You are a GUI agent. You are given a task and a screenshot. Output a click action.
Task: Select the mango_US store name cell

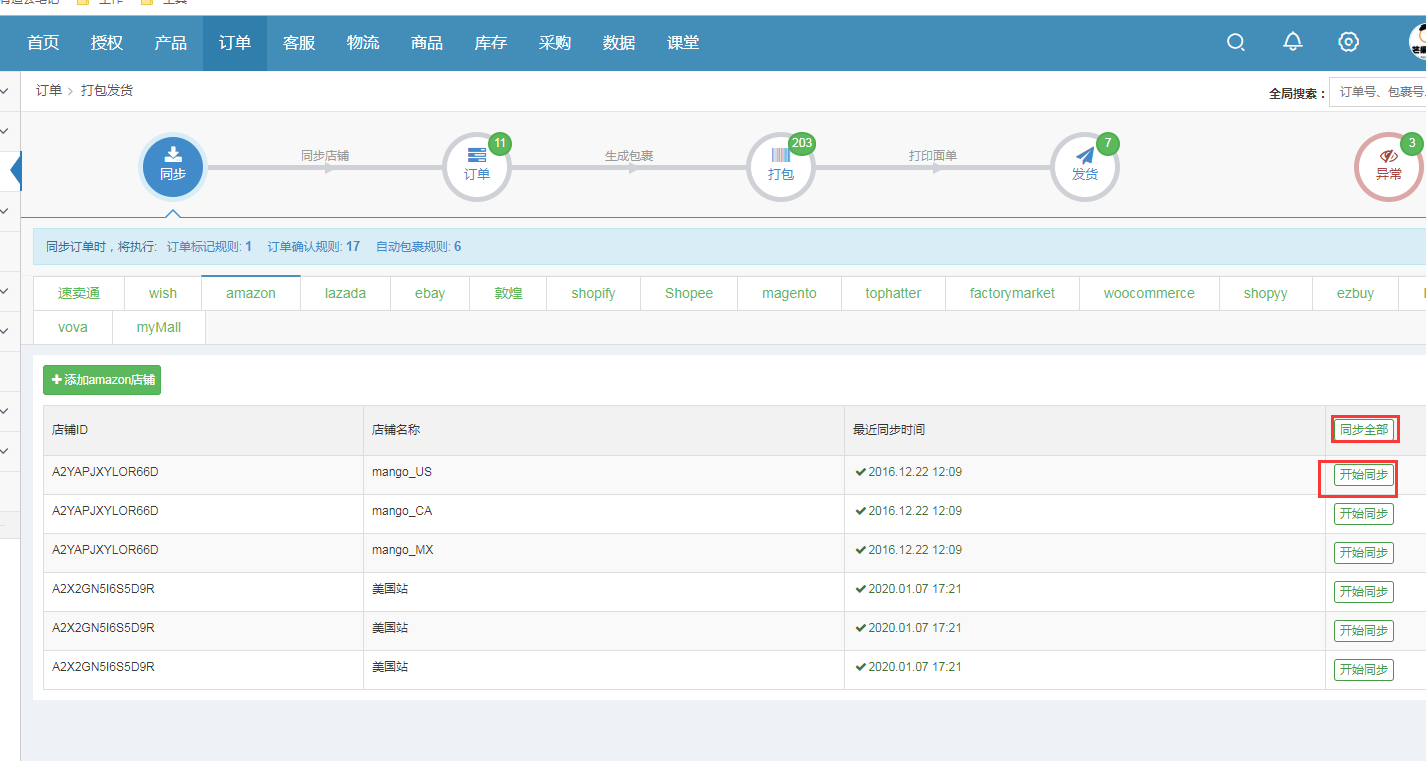pyautogui.click(x=604, y=475)
